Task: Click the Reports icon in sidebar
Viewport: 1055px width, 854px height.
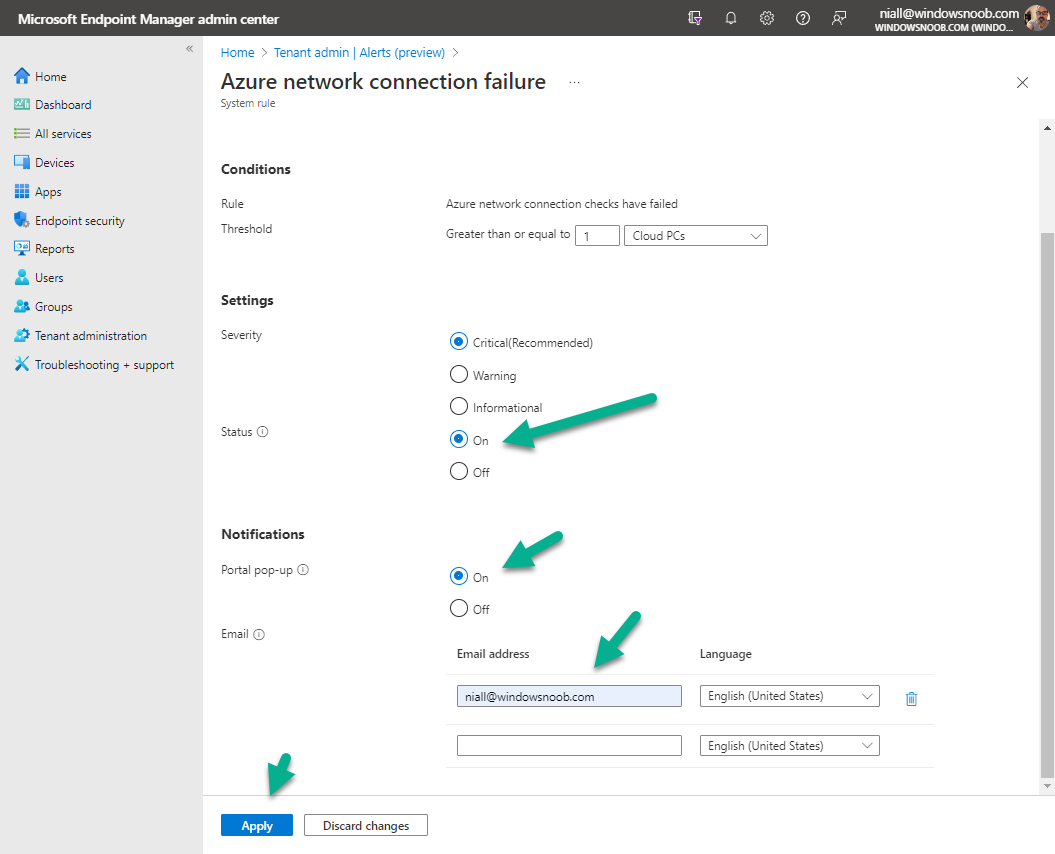Action: click(x=22, y=248)
